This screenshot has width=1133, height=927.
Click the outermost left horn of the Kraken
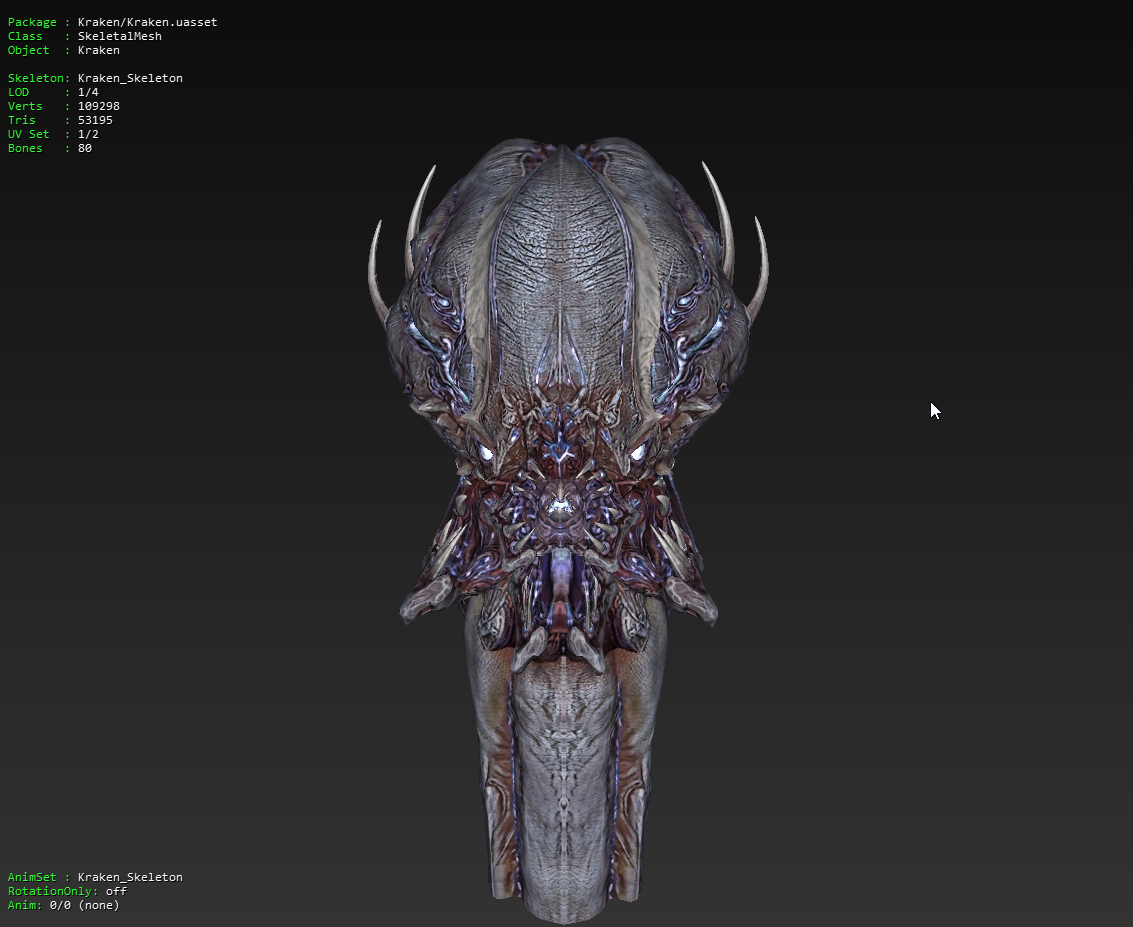[x=375, y=270]
